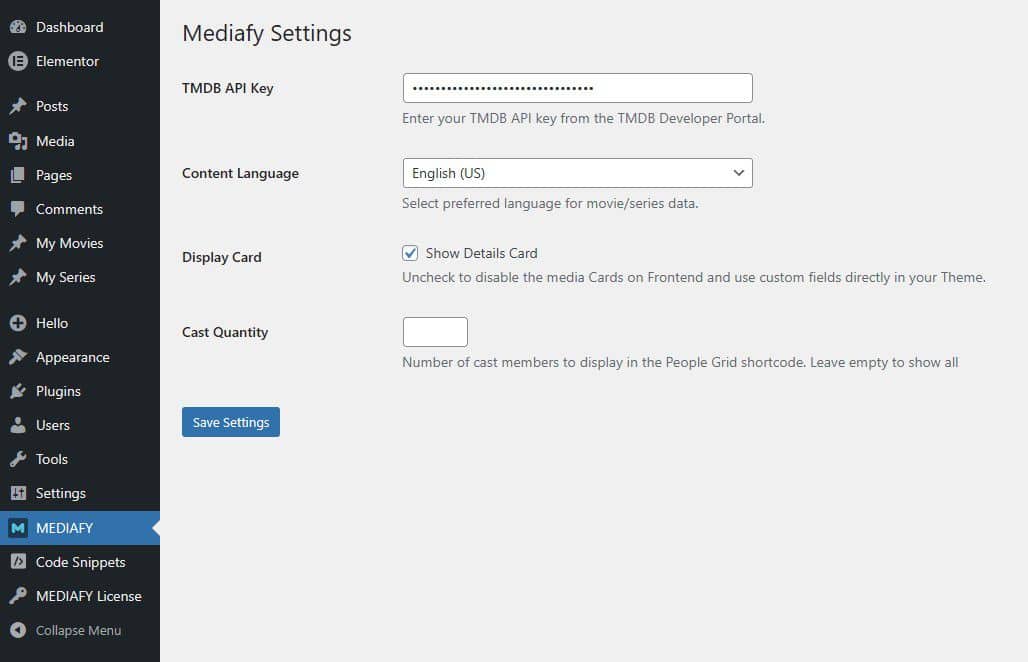Image resolution: width=1028 pixels, height=662 pixels.
Task: Click Collapse Menu text
Action: [78, 631]
